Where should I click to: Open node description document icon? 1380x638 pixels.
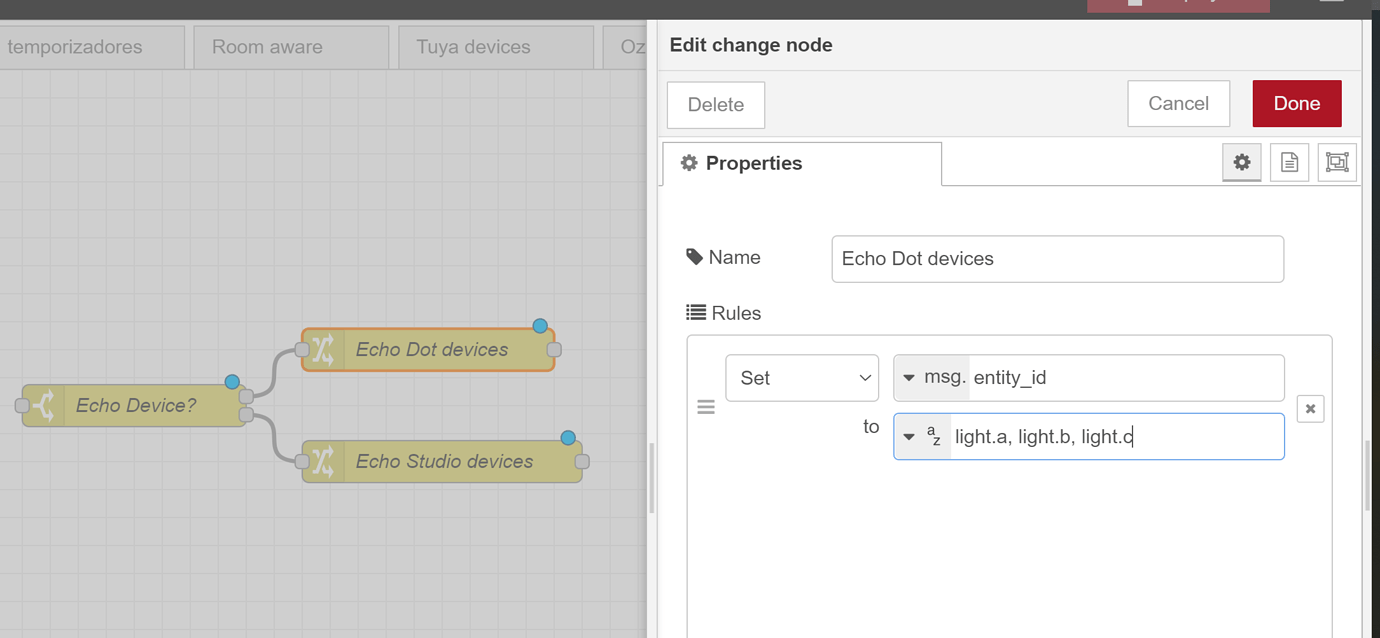[1289, 162]
